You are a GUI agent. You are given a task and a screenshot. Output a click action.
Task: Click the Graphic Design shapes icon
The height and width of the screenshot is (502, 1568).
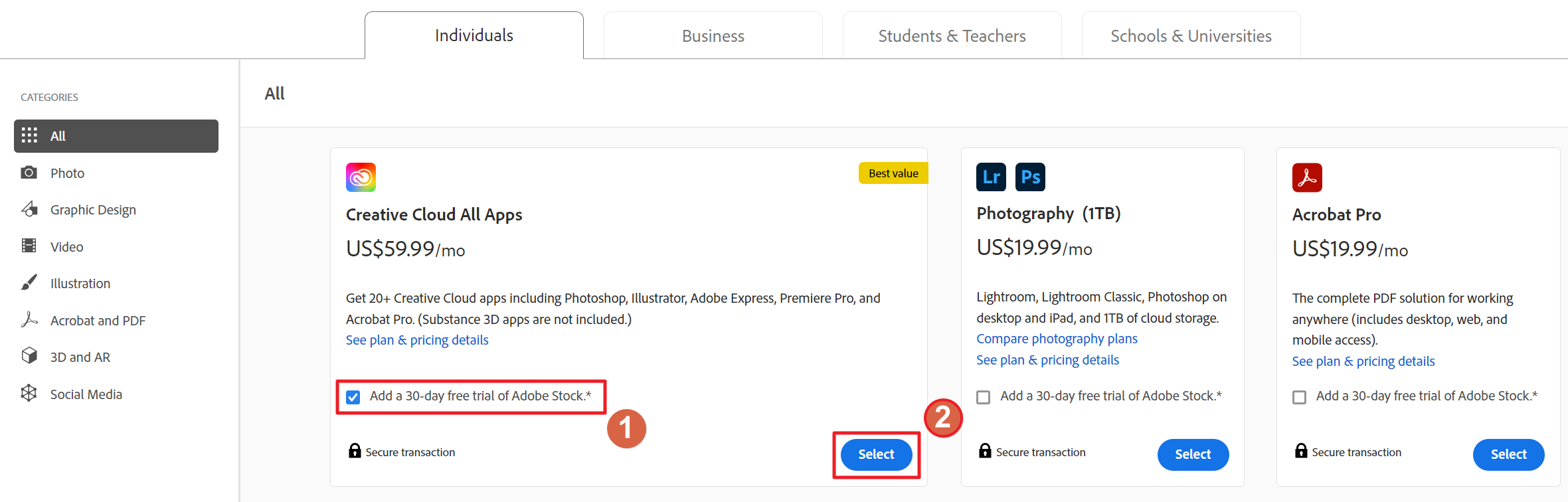[x=29, y=209]
